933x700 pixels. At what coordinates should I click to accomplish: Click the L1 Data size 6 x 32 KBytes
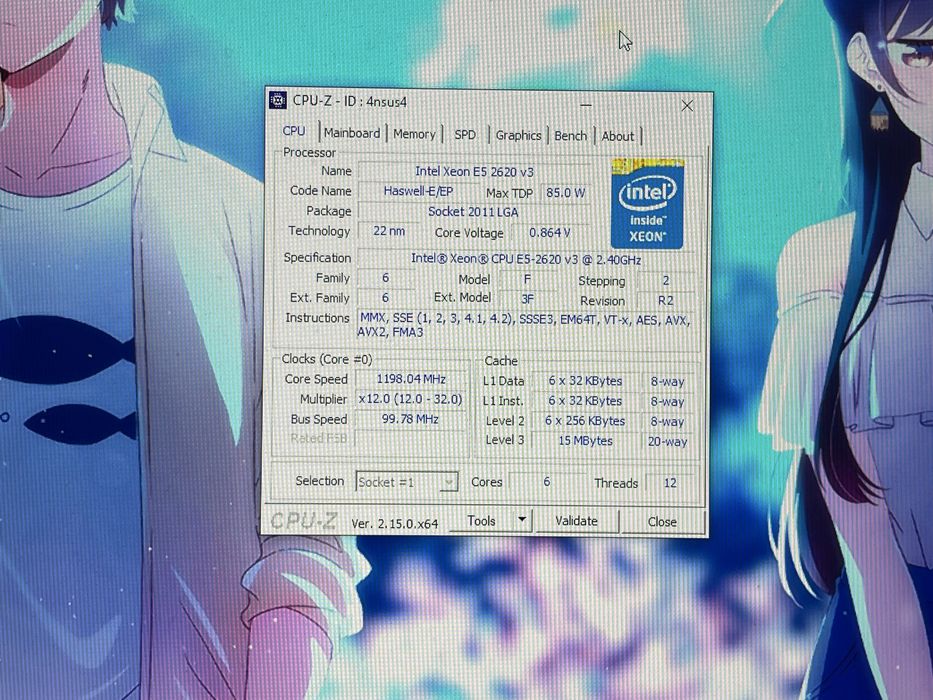pyautogui.click(x=585, y=381)
